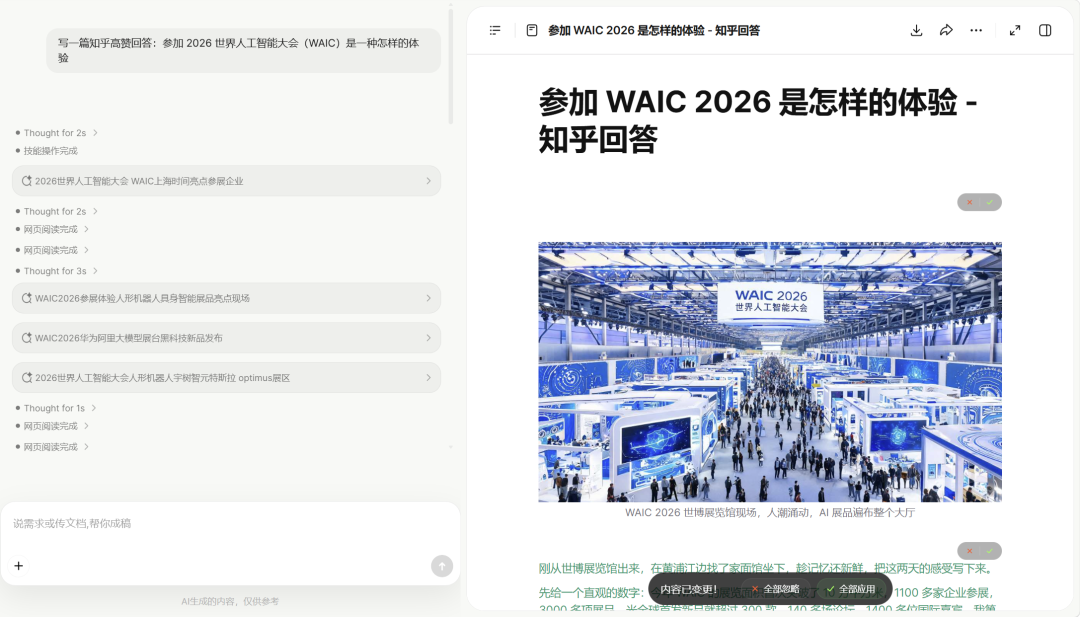Download the document with the download icon
This screenshot has width=1080, height=617.
pos(916,30)
